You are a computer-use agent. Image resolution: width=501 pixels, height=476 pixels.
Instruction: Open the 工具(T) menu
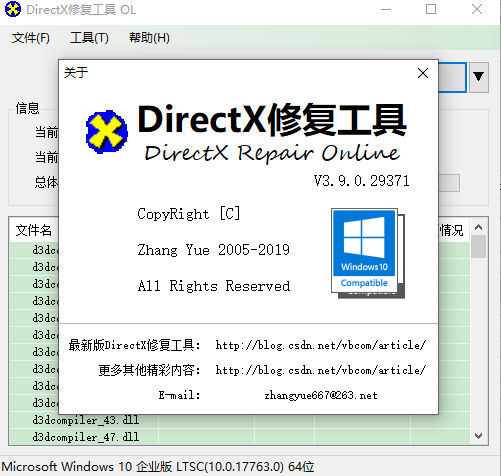[89, 38]
